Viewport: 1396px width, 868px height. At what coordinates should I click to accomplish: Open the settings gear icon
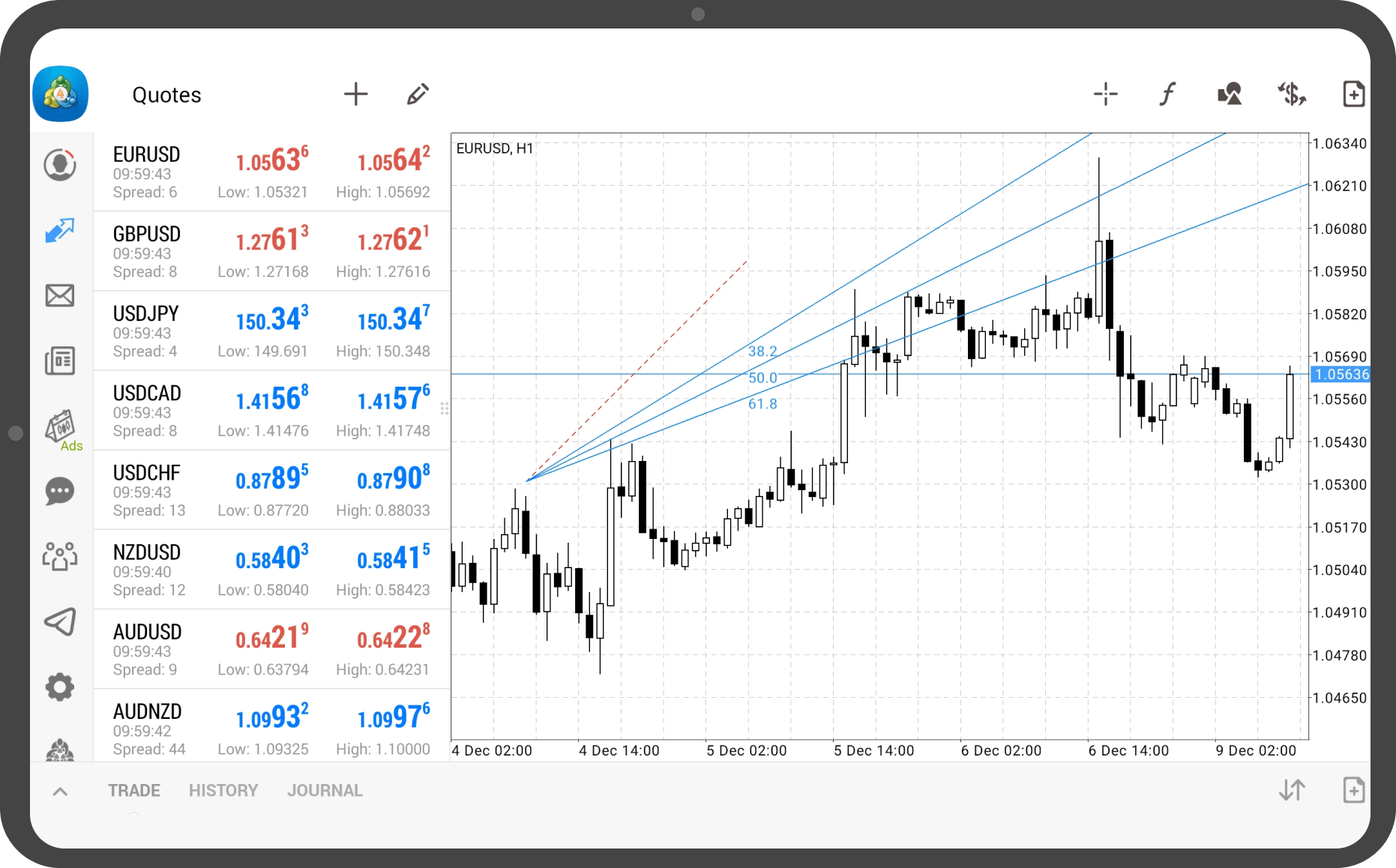[60, 687]
